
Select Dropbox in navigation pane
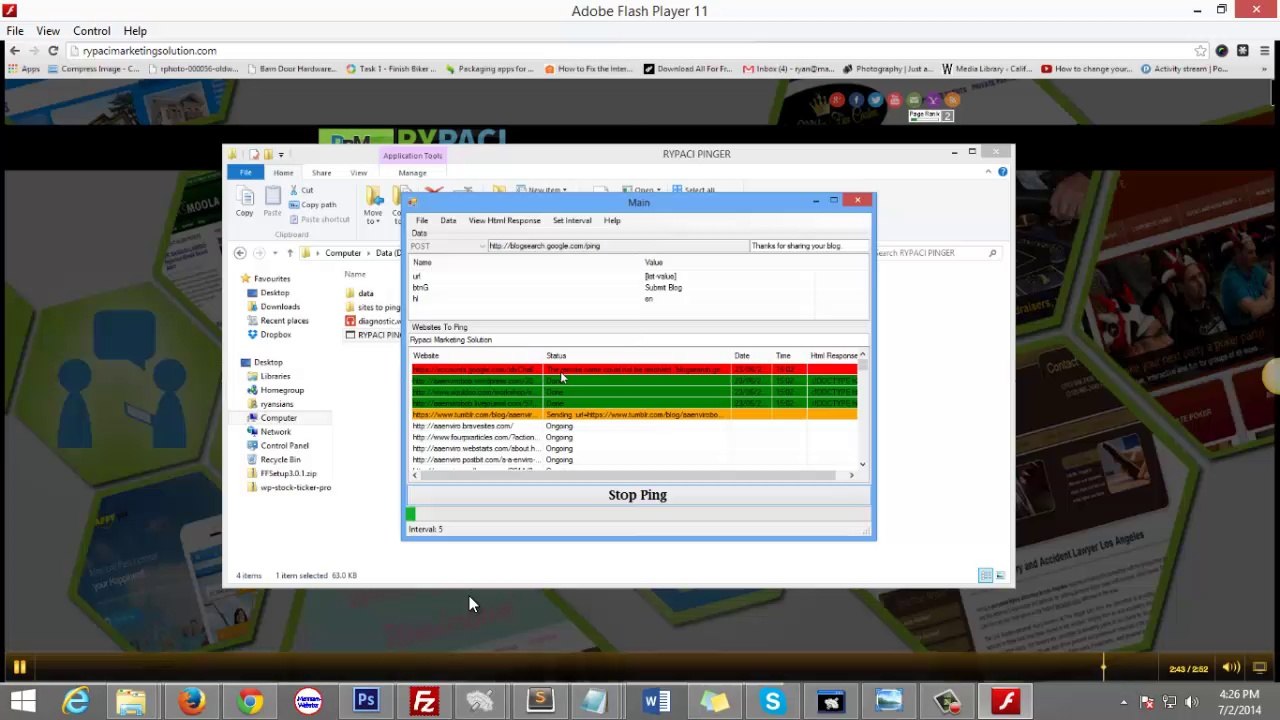pos(276,335)
